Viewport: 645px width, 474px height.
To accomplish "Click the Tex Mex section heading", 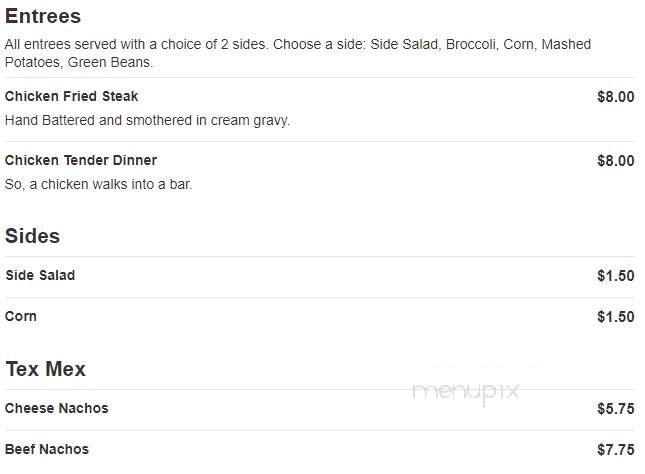I will tap(46, 369).
